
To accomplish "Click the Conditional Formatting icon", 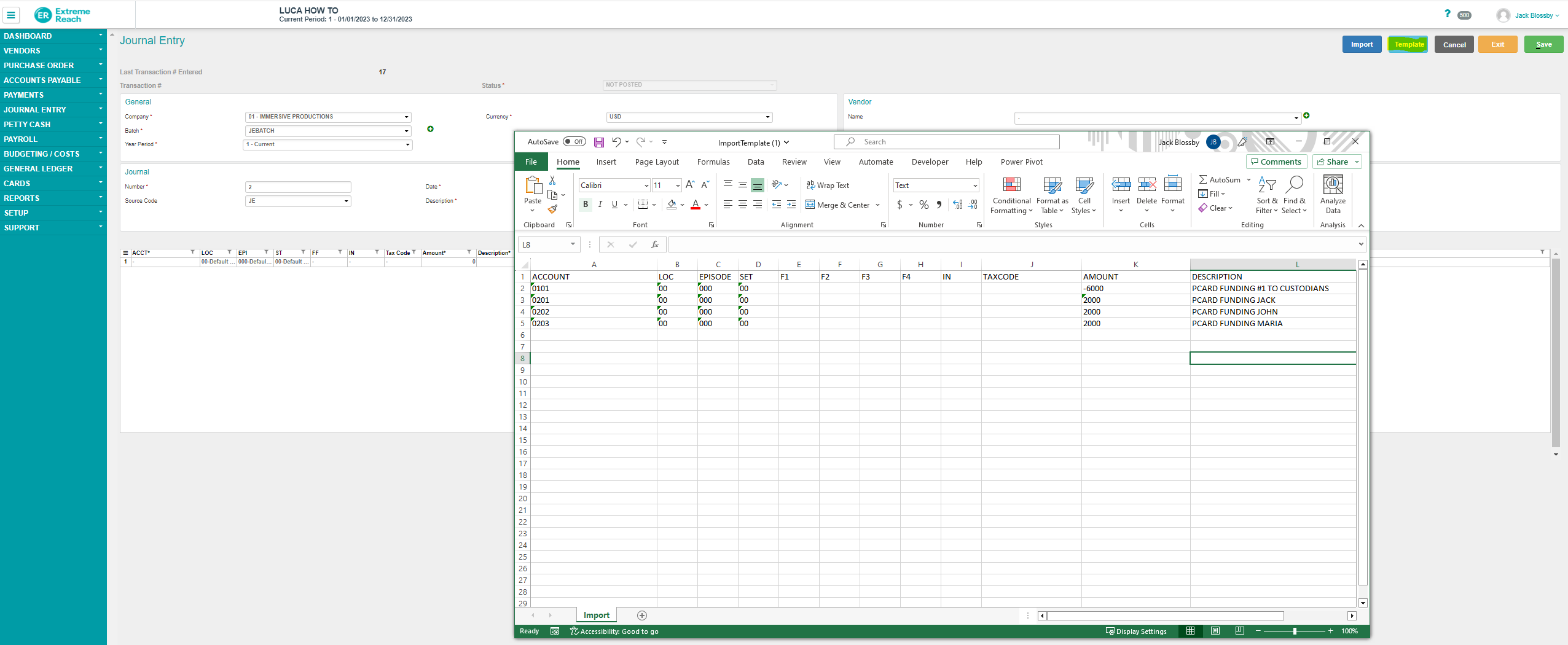I will click(1011, 185).
